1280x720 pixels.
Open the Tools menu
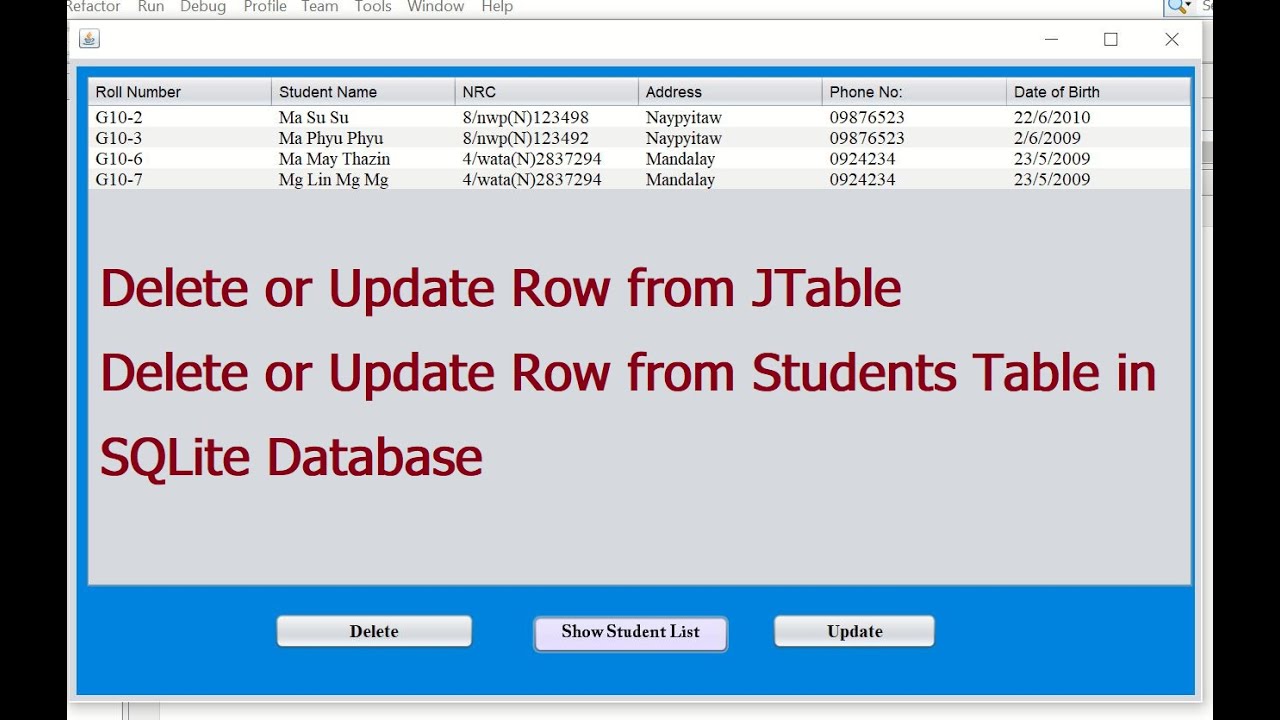[373, 7]
